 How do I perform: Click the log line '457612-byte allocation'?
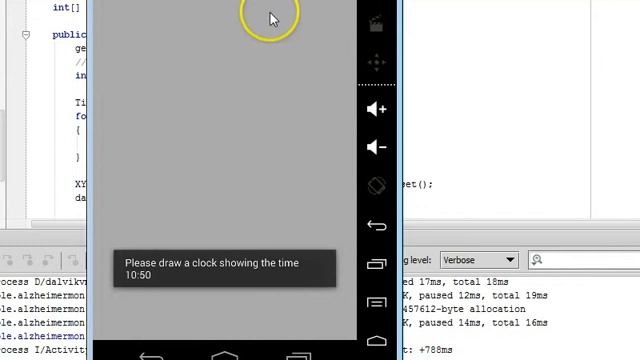coord(464,309)
